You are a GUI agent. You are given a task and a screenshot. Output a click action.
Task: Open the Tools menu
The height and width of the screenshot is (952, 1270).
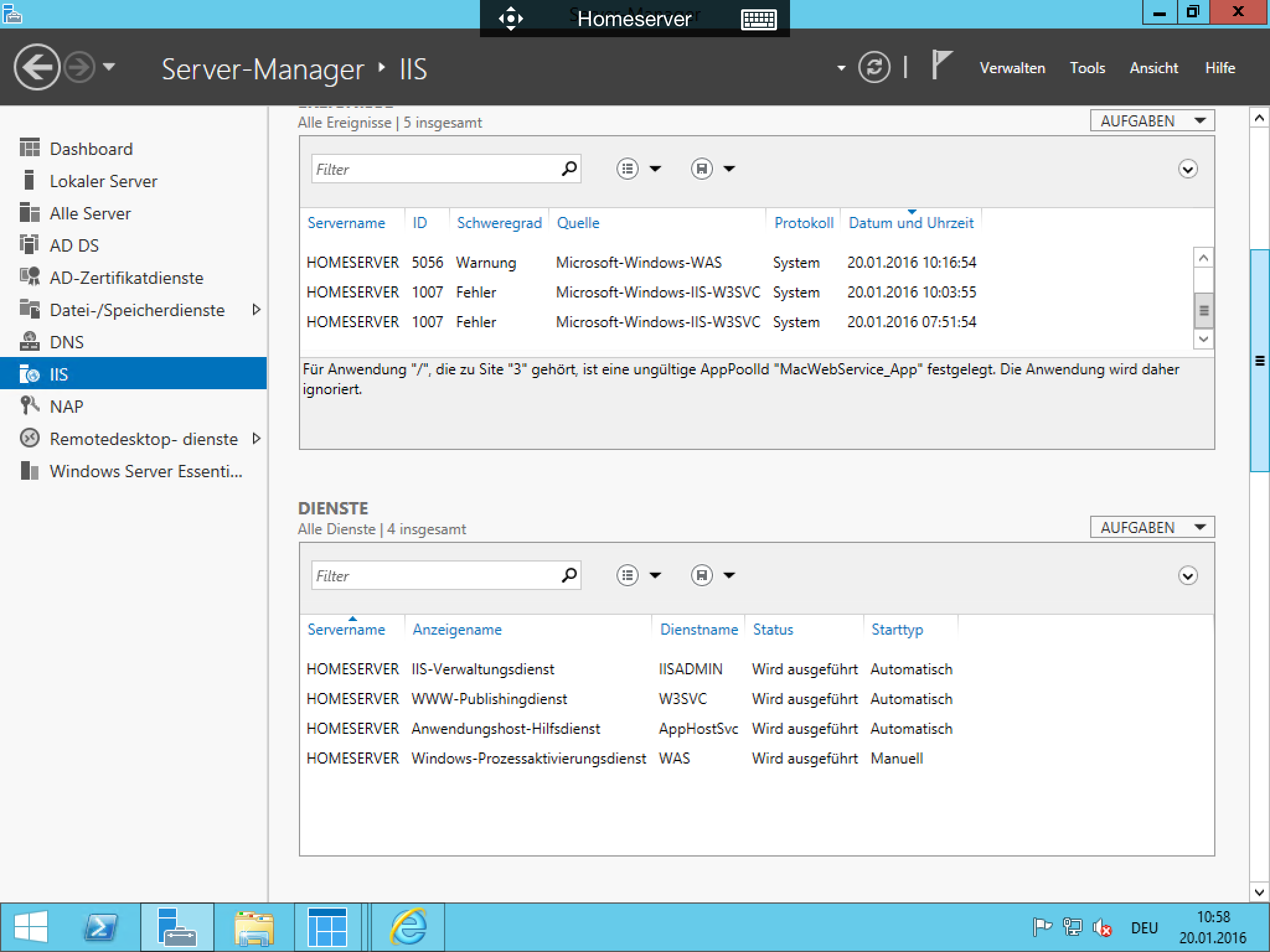1087,68
